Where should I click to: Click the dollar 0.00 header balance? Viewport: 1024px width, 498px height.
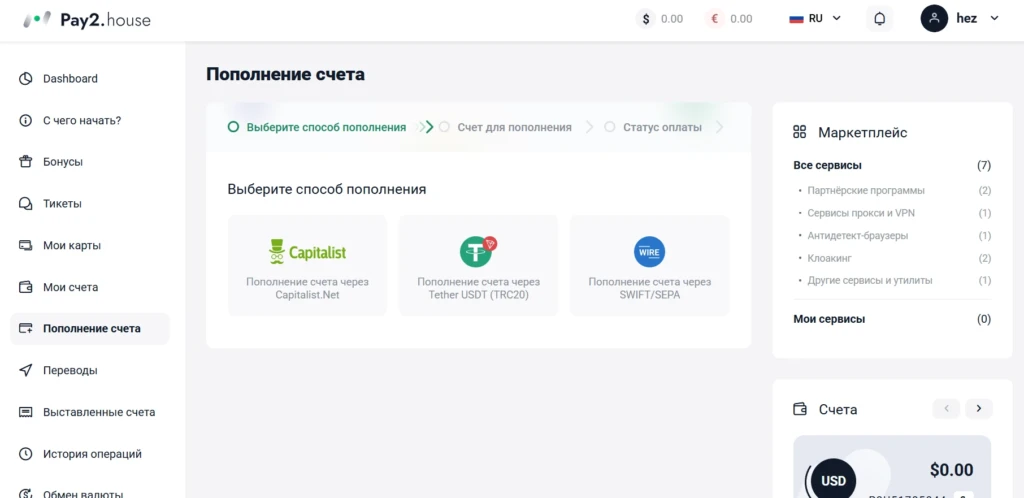[672, 19]
